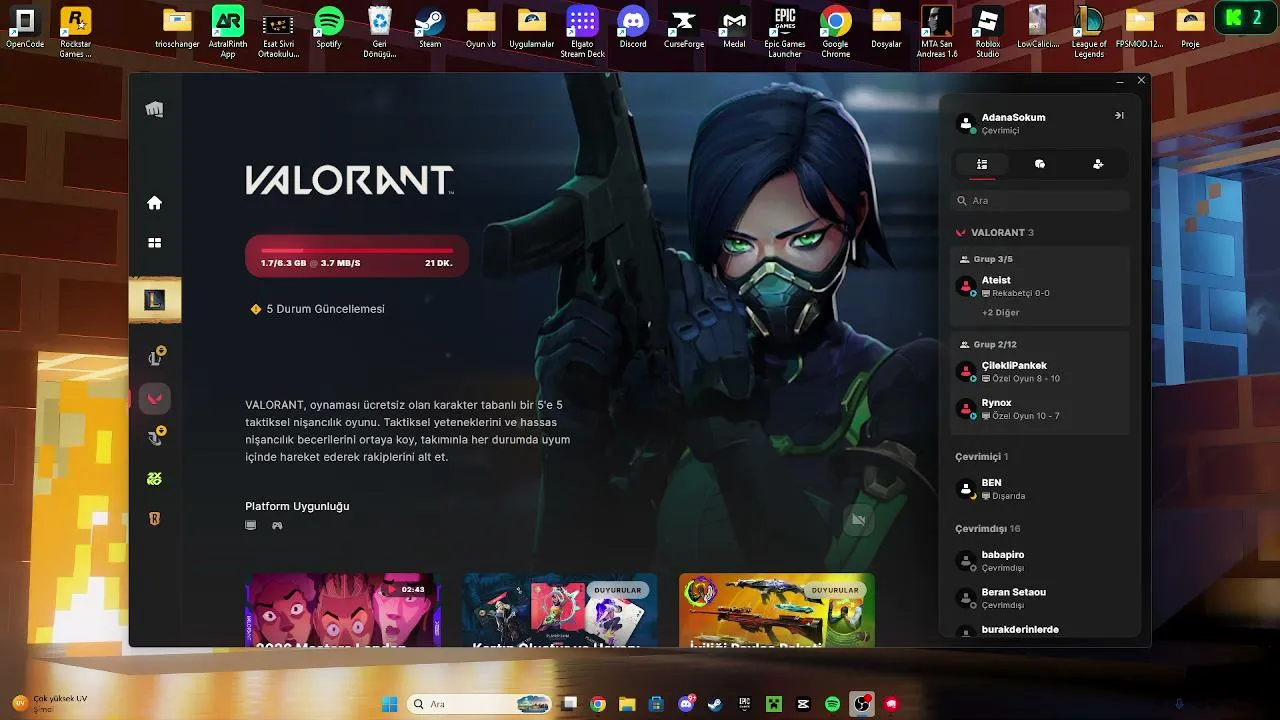Open Epic Games Launcher desktop shortcut
The height and width of the screenshot is (720, 1280).
[785, 32]
